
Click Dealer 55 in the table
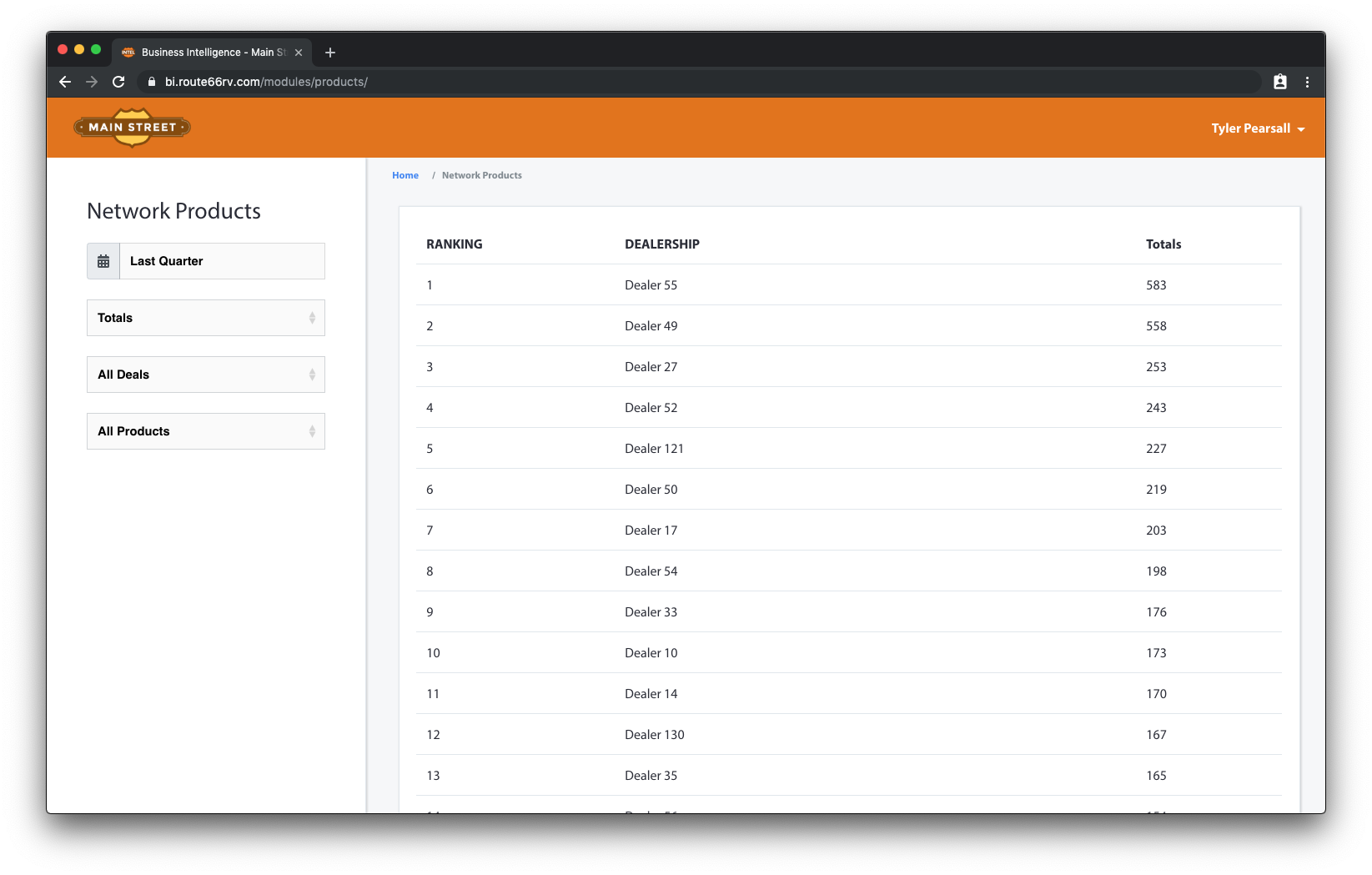tap(651, 285)
